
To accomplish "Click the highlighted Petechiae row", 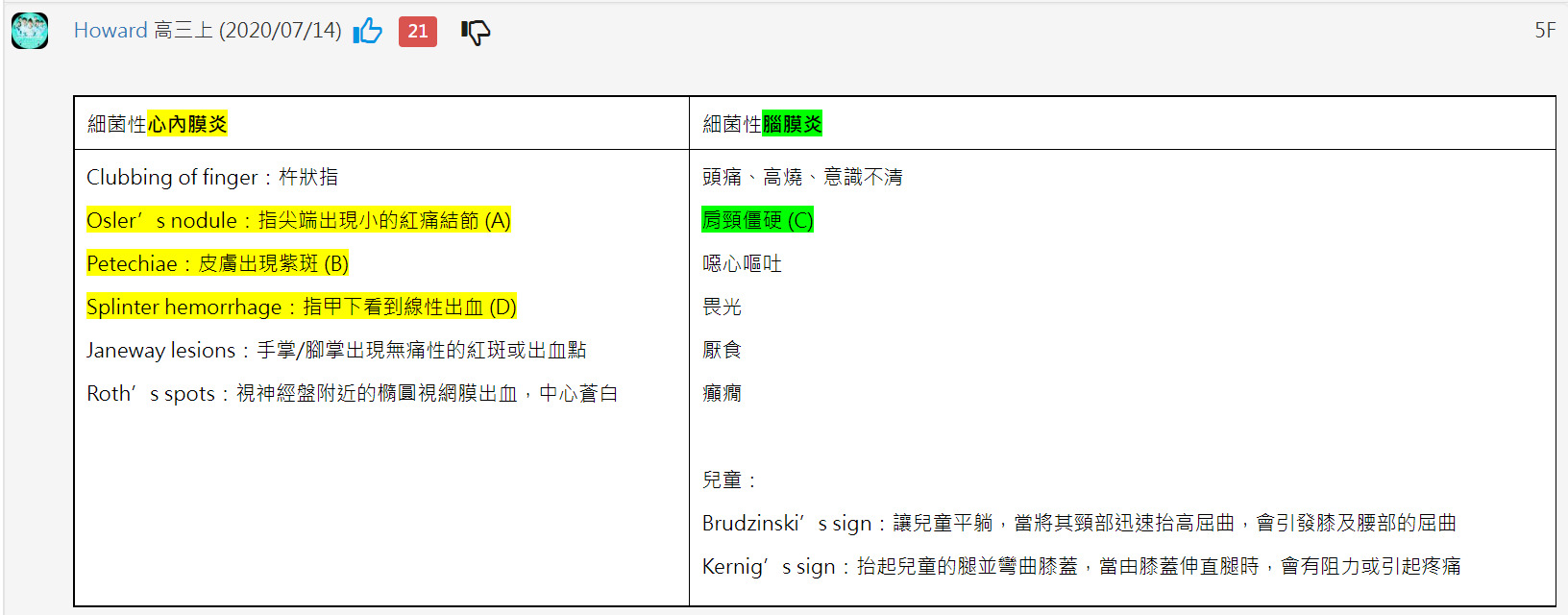I will point(217,263).
